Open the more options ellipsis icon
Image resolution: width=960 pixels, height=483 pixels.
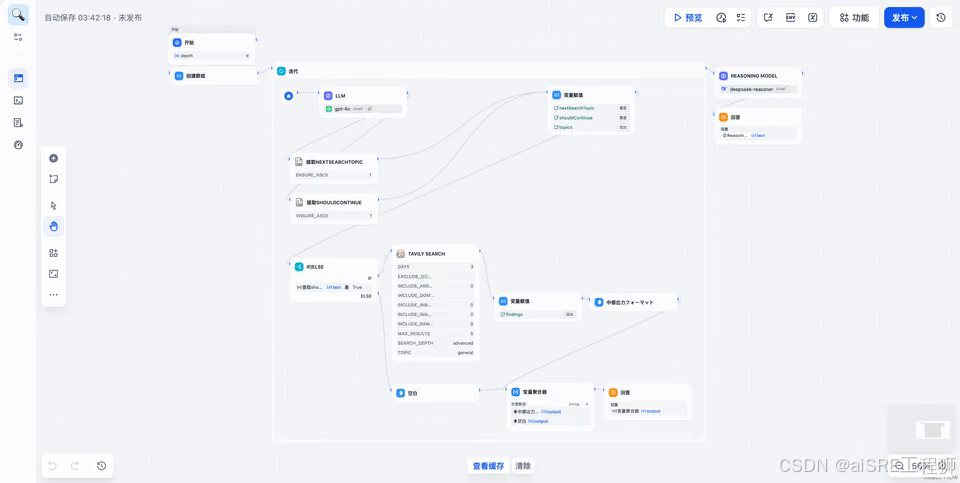click(x=53, y=294)
